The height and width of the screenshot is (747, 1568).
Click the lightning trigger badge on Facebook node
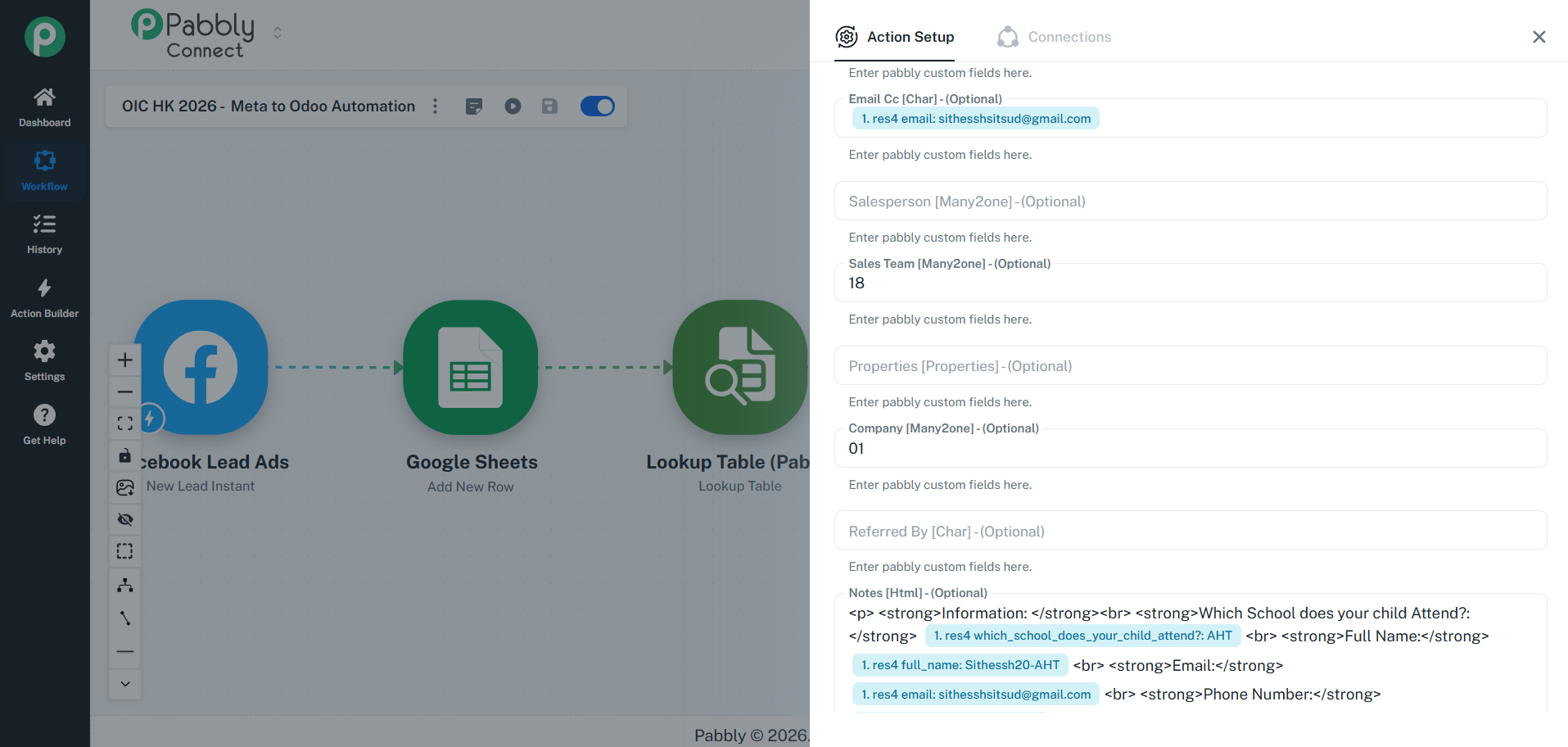(x=150, y=419)
